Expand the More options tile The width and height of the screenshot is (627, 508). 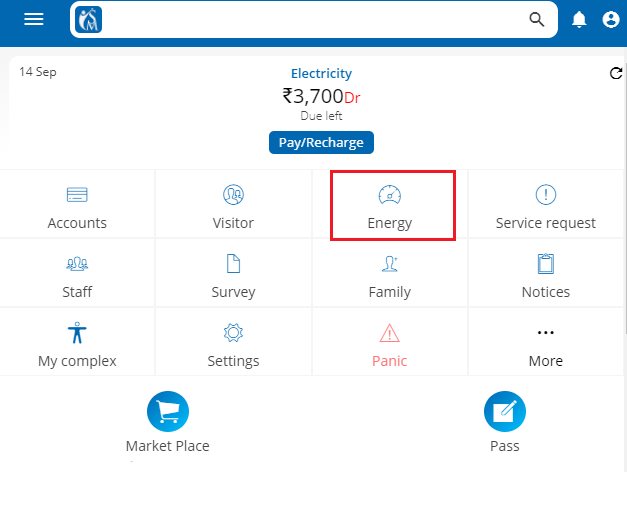[x=545, y=342]
